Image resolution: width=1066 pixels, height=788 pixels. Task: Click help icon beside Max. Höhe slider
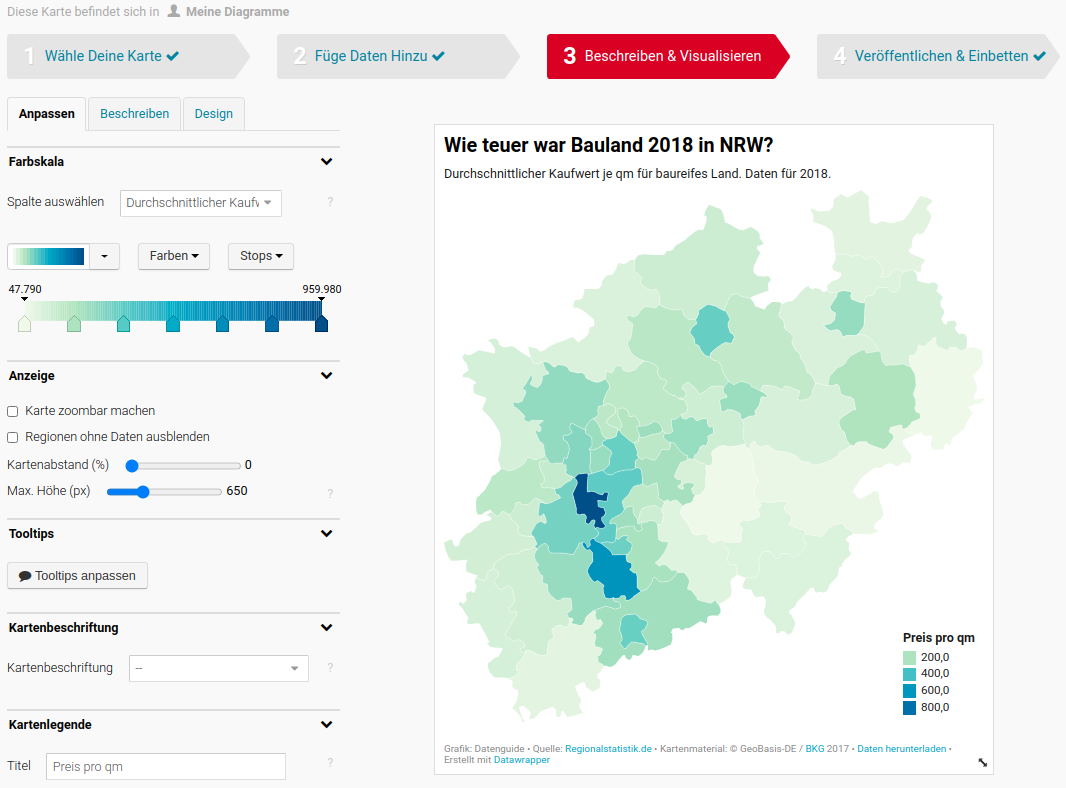pos(330,492)
